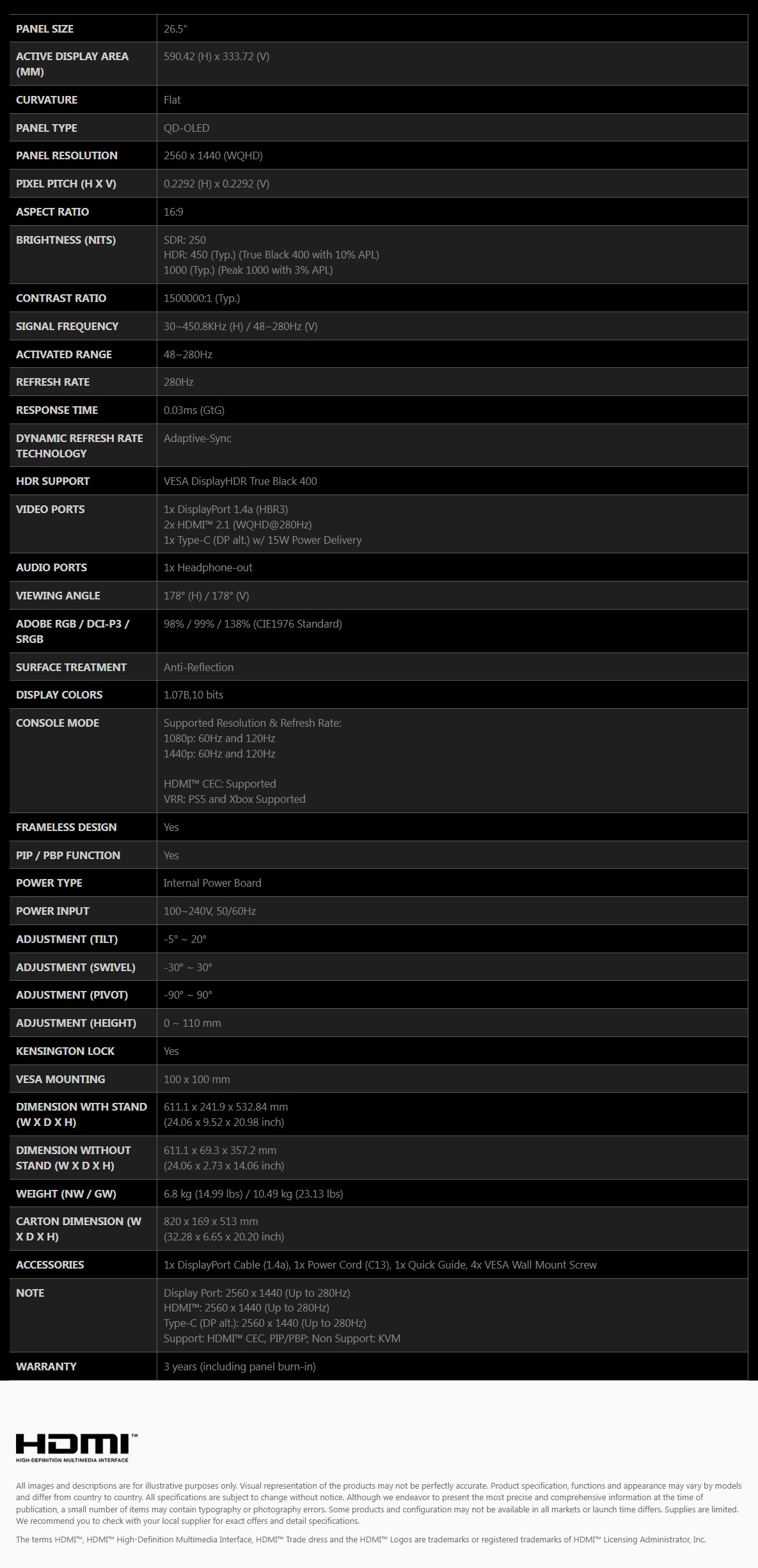Select the ACCESSORIES row value text

point(380,1265)
